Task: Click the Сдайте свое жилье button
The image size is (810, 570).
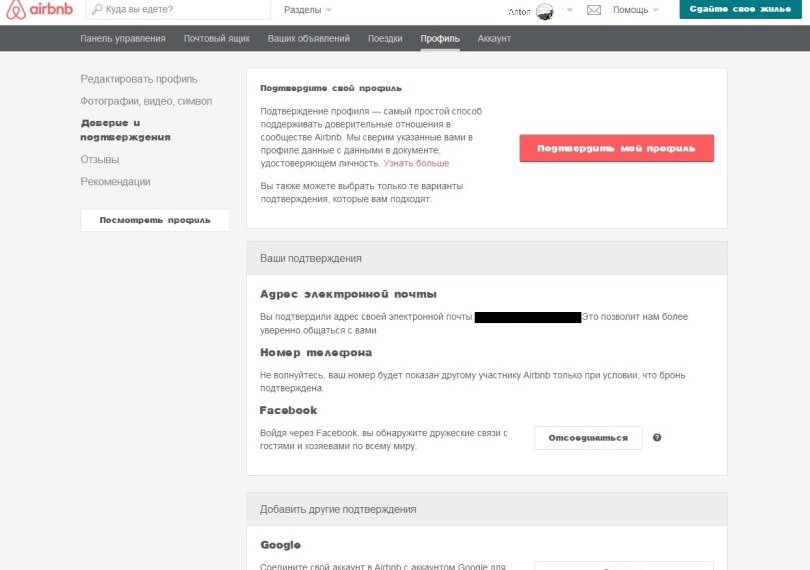Action: pyautogui.click(x=740, y=9)
